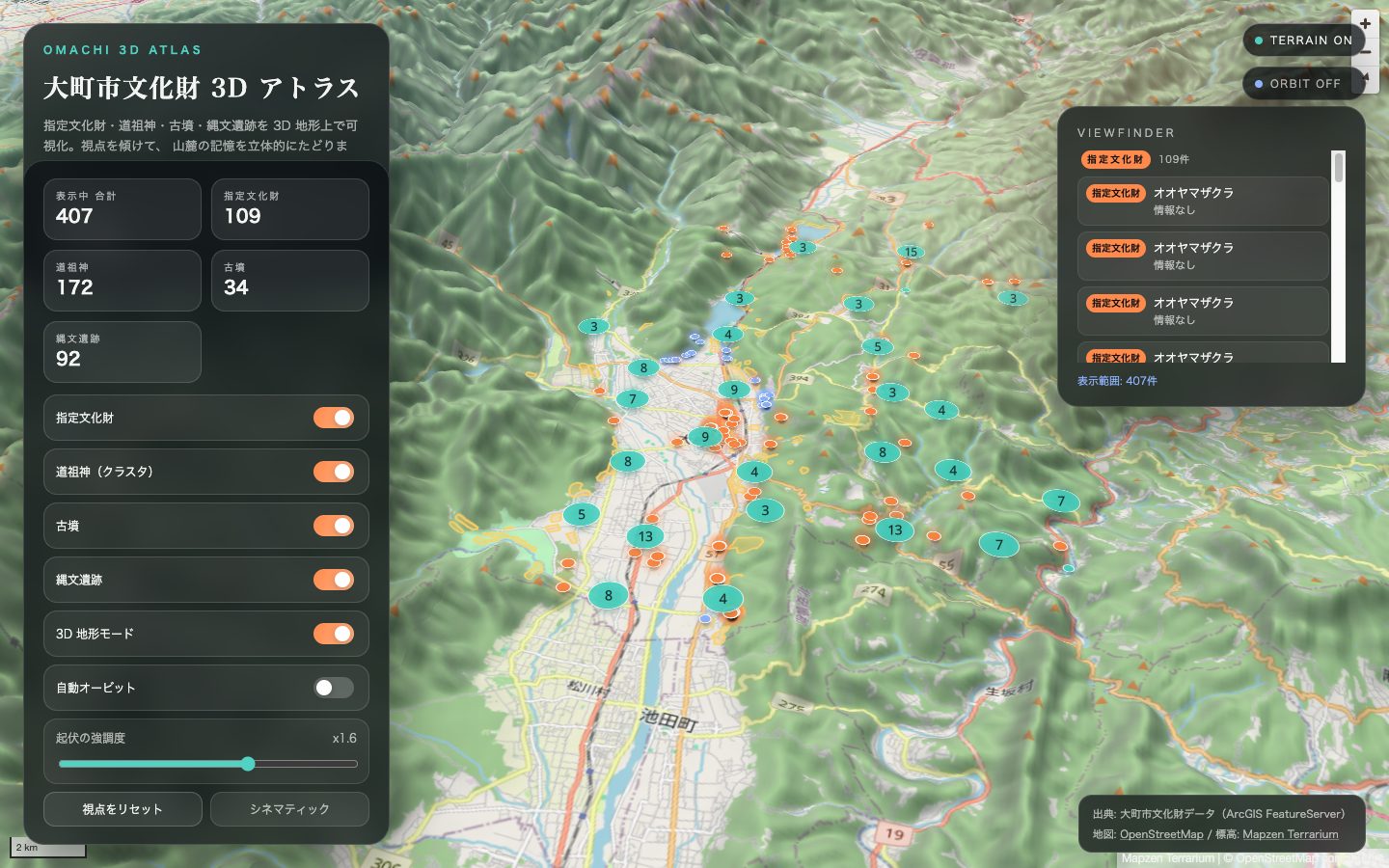Enable the 自動オービット switch
The height and width of the screenshot is (868, 1389).
334,688
